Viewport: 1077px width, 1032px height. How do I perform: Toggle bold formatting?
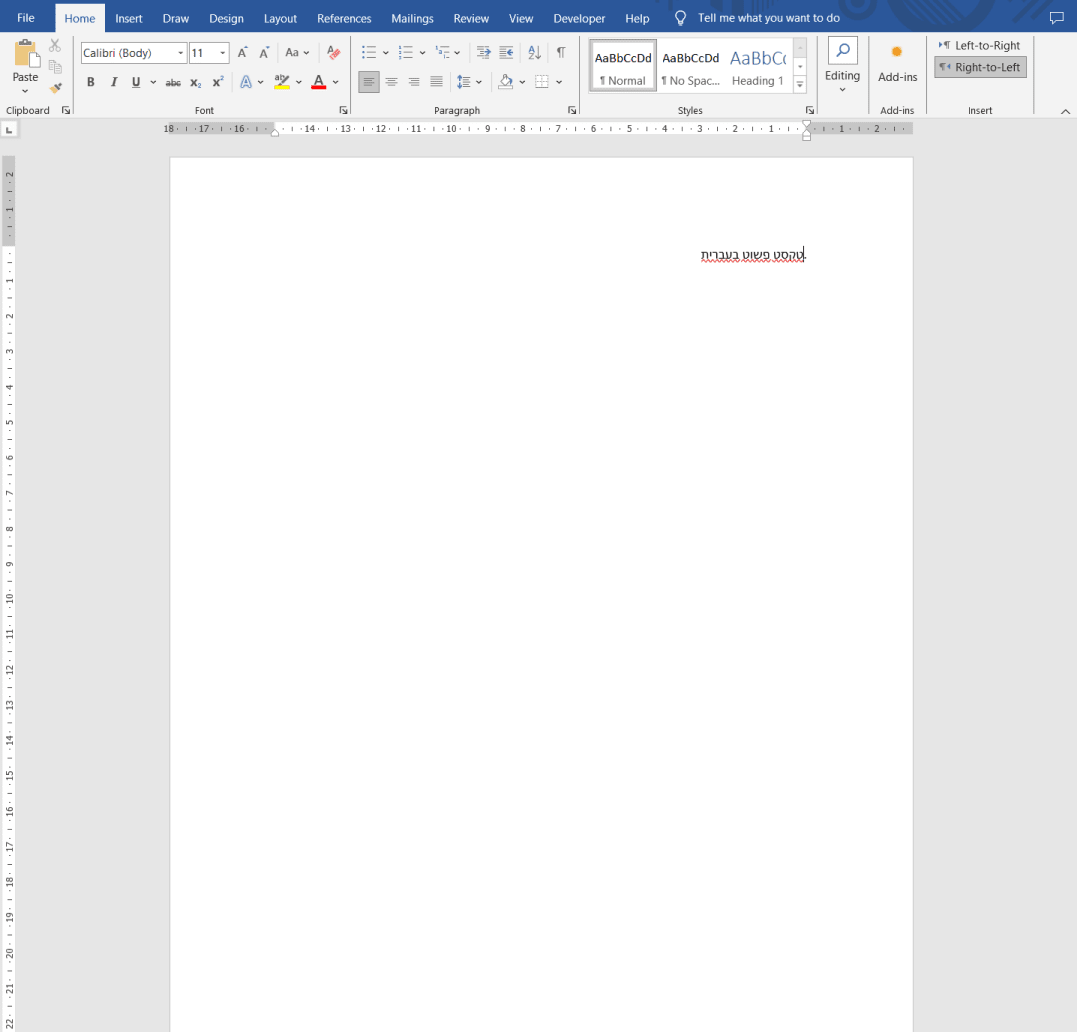[x=91, y=82]
